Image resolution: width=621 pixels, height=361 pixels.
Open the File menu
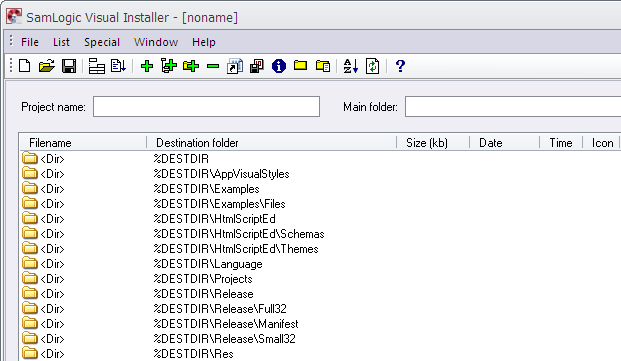pyautogui.click(x=30, y=42)
